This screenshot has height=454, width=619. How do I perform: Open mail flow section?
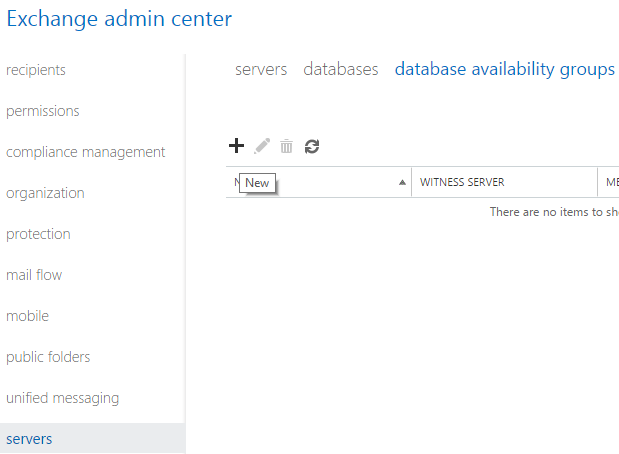click(x=34, y=275)
